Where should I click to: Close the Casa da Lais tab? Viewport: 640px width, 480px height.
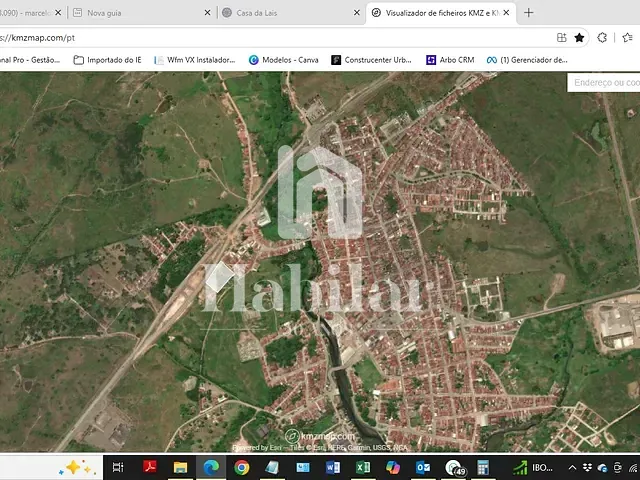point(357,13)
